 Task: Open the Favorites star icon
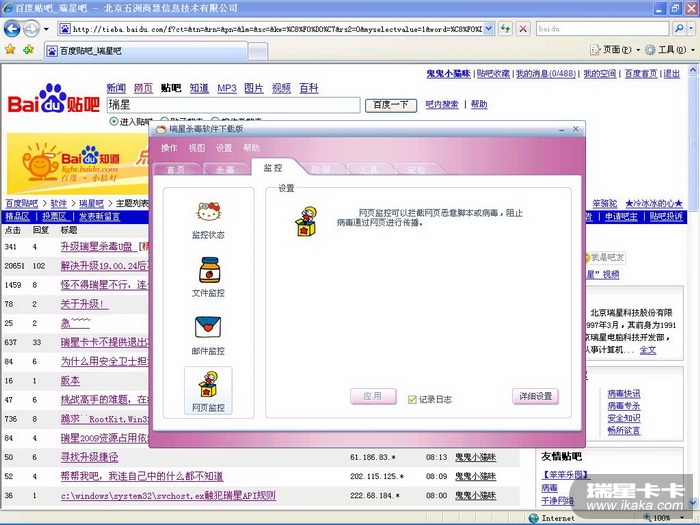click(x=10, y=50)
